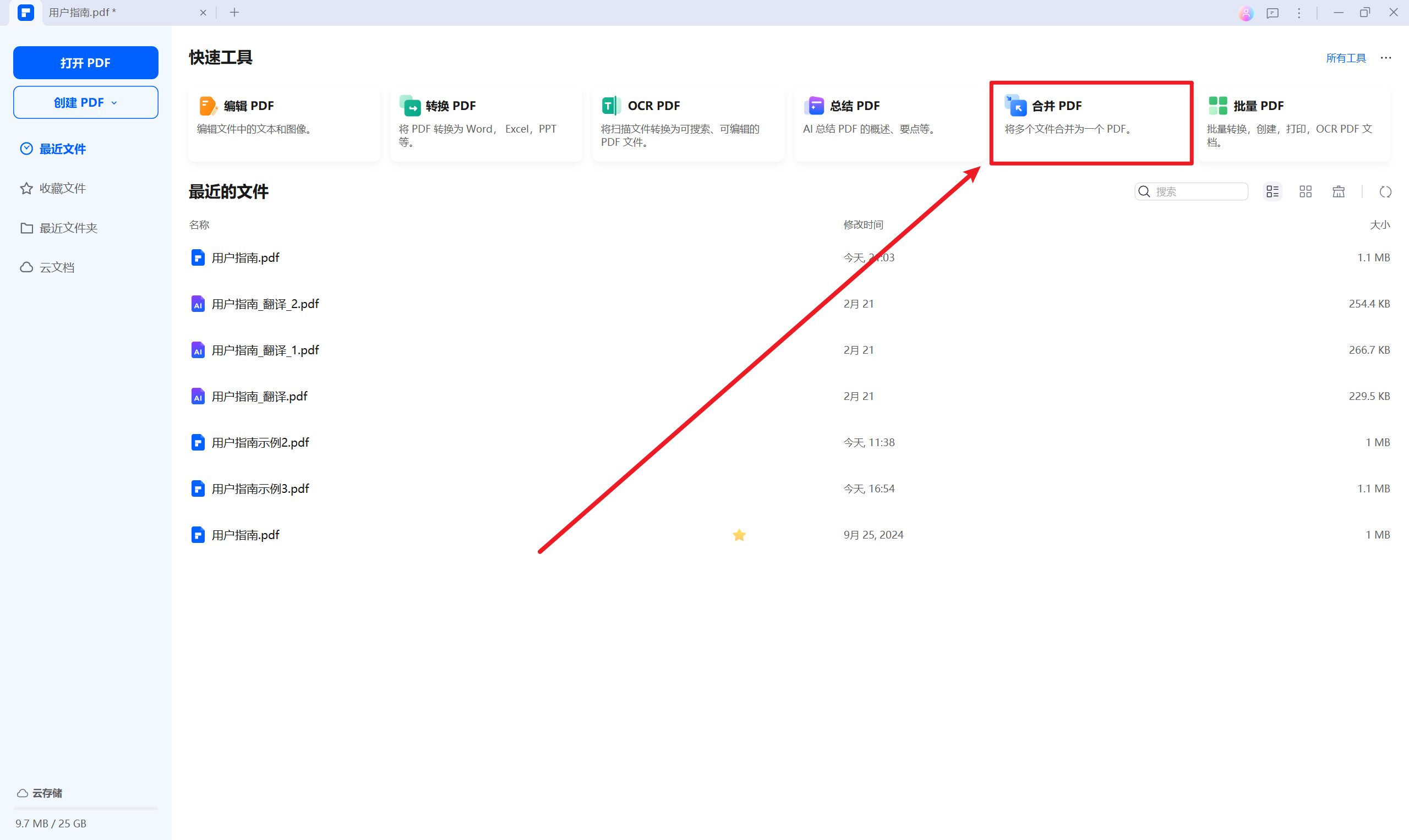Click the refresh icon in recent files
Viewport: 1409px width, 840px height.
pos(1385,192)
